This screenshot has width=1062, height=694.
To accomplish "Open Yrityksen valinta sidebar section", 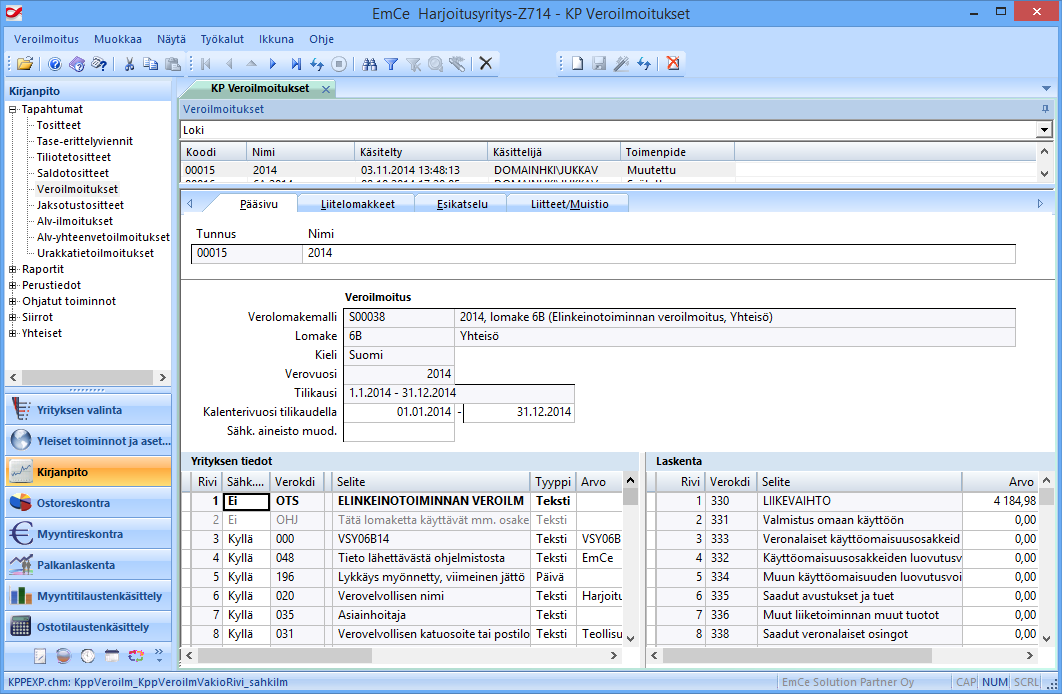I will [x=88, y=410].
